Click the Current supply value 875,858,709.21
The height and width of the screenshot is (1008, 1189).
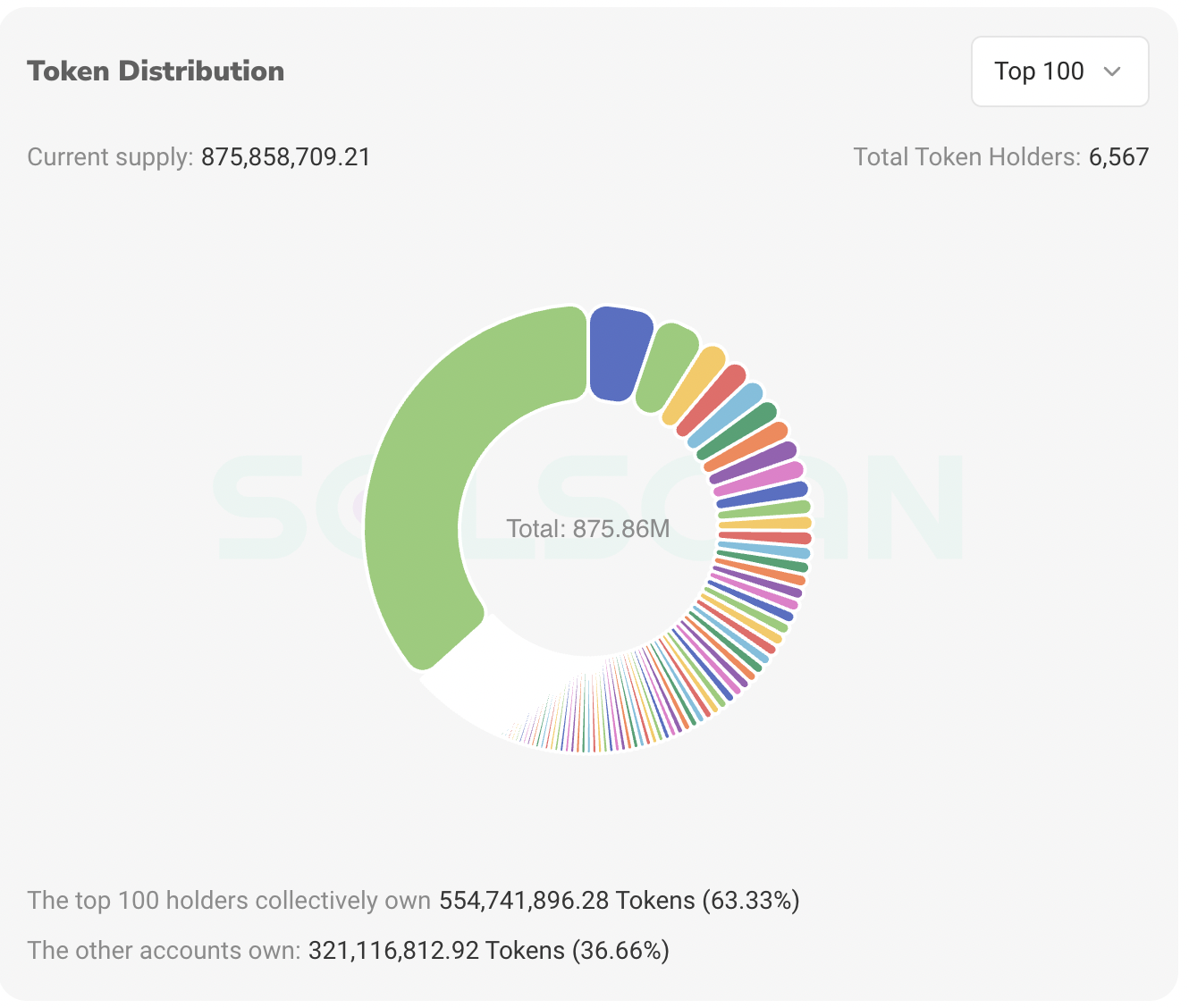click(285, 156)
